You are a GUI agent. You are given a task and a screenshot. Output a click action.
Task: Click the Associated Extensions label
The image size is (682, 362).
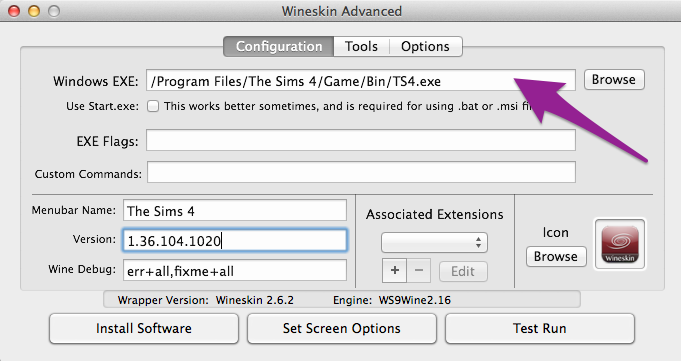click(x=435, y=215)
